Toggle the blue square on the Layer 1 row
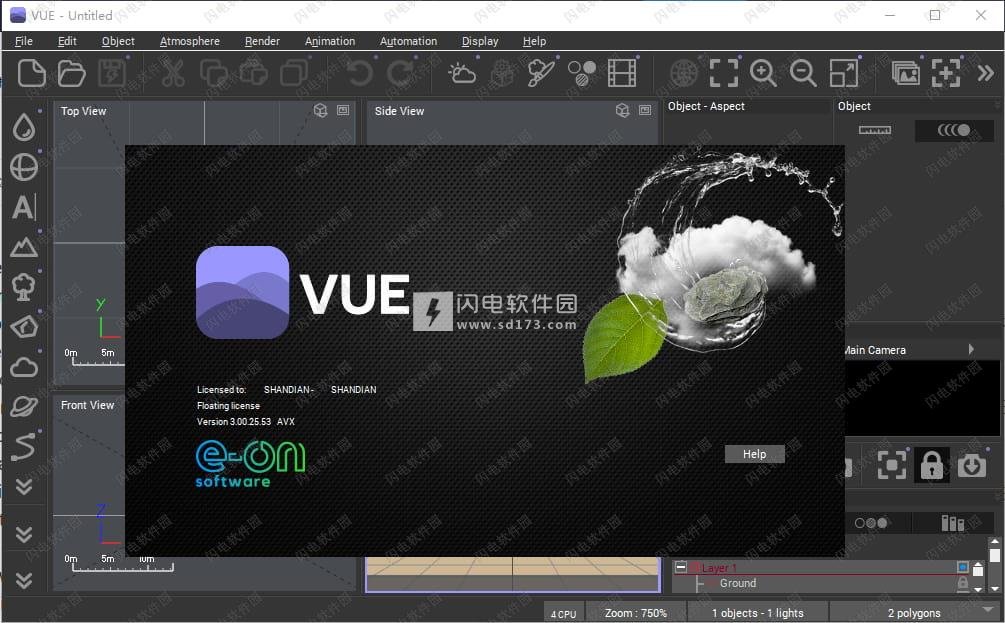1005x623 pixels. (963, 567)
